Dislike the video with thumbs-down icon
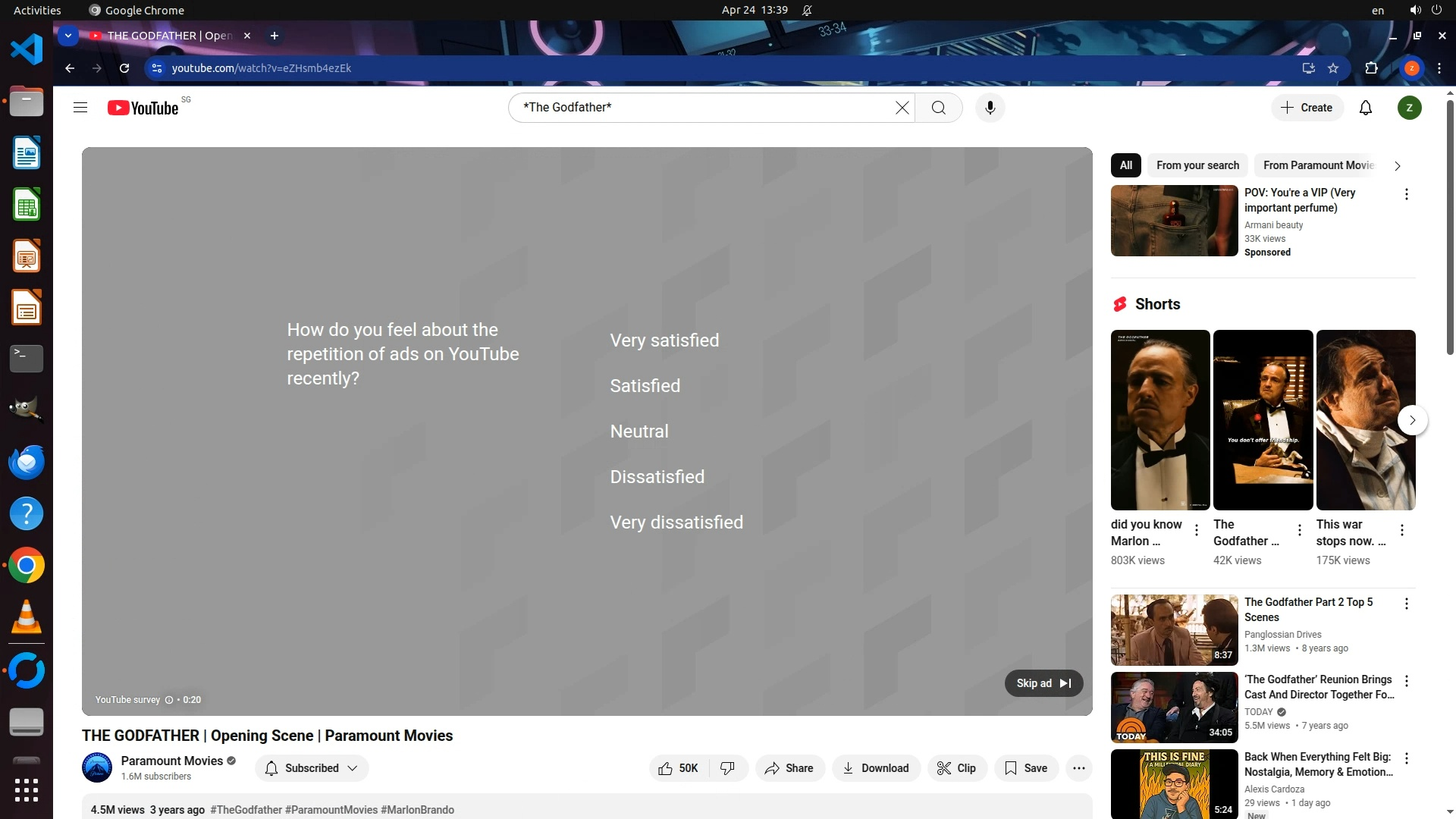1456x819 pixels. [727, 768]
